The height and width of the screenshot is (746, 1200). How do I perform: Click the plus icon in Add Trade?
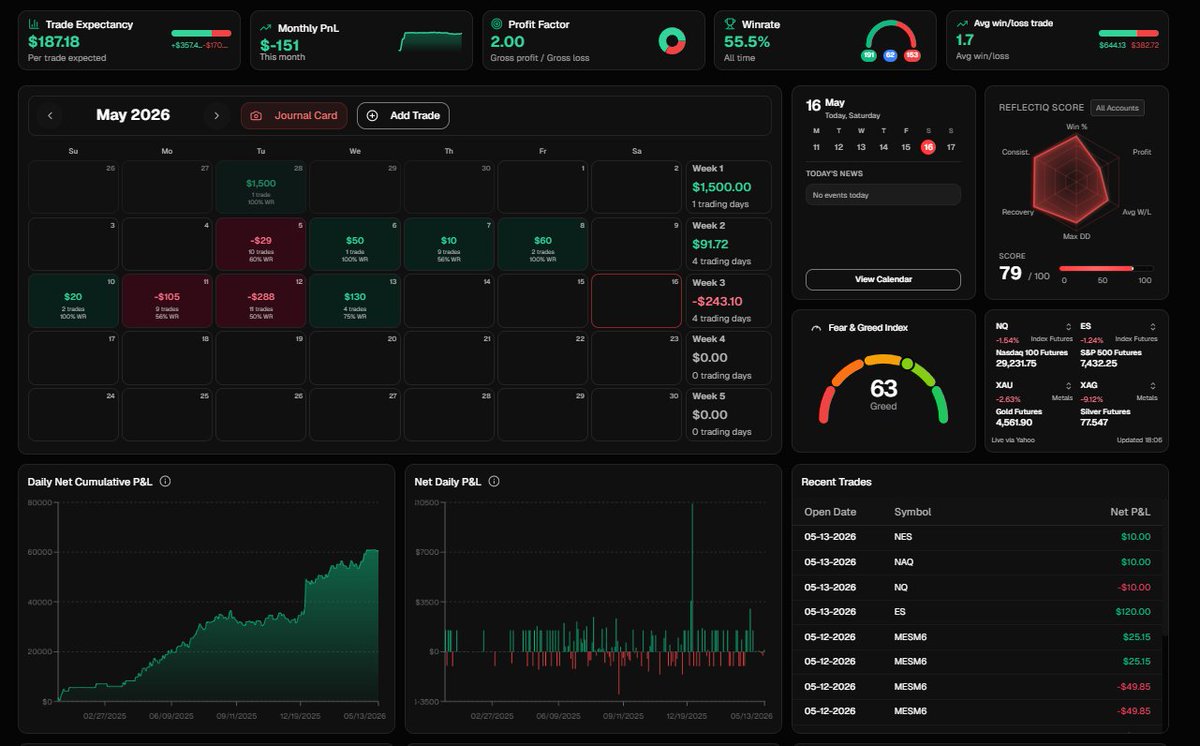tap(372, 116)
